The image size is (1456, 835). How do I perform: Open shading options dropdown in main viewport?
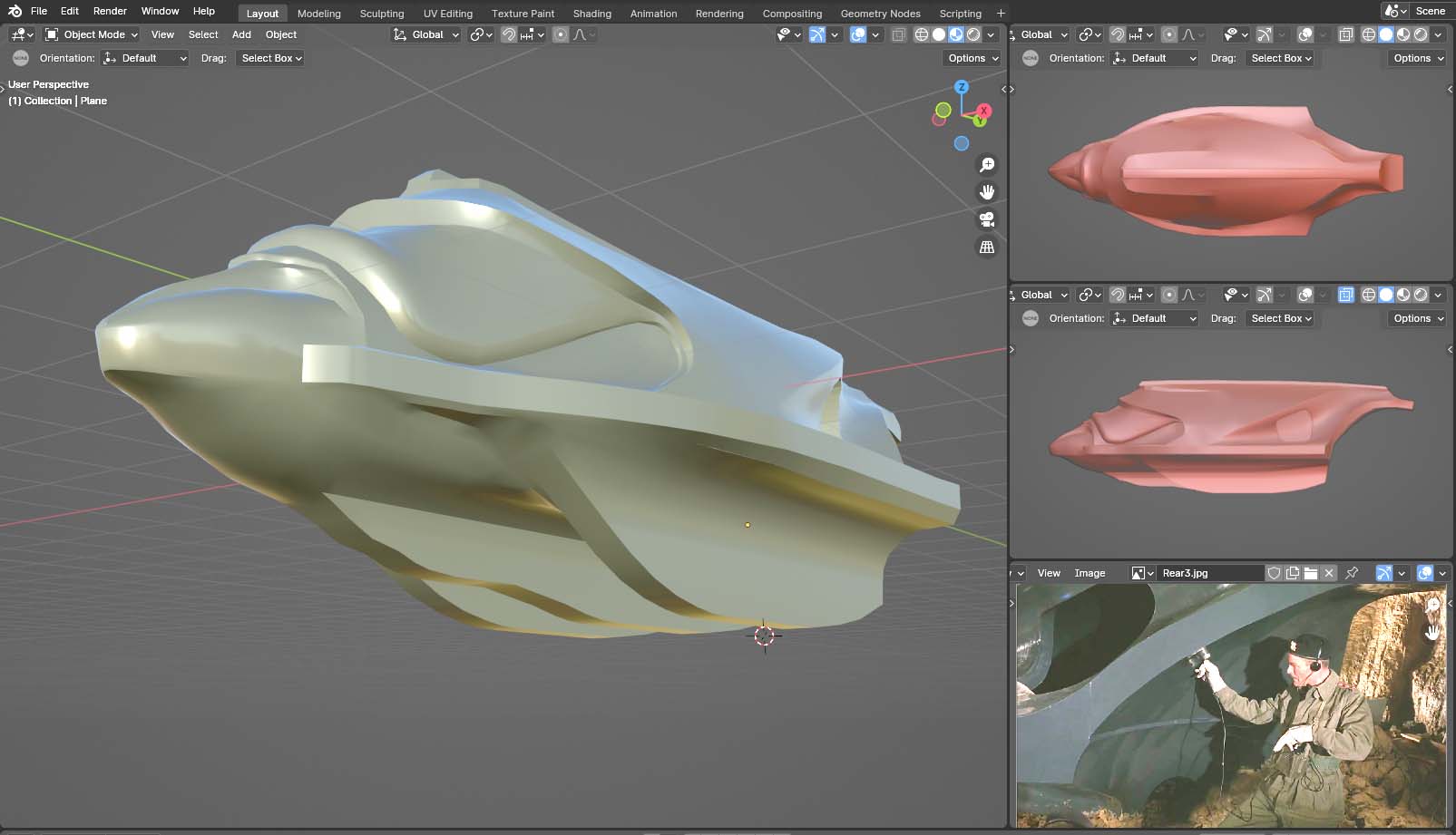tap(991, 34)
